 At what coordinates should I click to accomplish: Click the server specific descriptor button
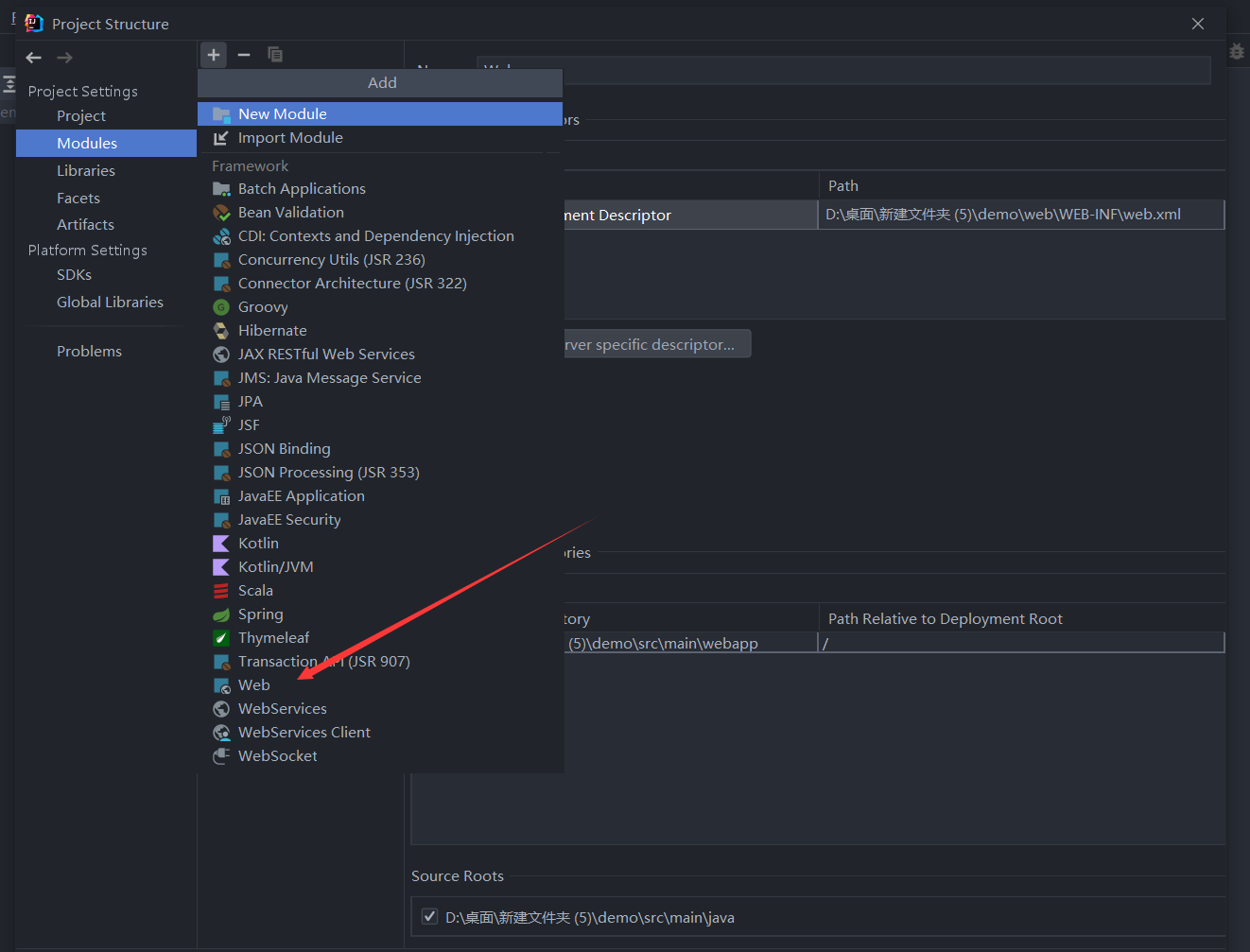tap(657, 344)
